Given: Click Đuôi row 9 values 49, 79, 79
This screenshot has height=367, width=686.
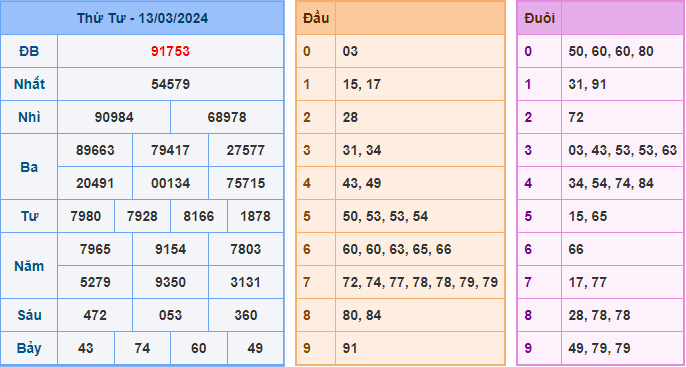Looking at the screenshot, I should 599,348.
